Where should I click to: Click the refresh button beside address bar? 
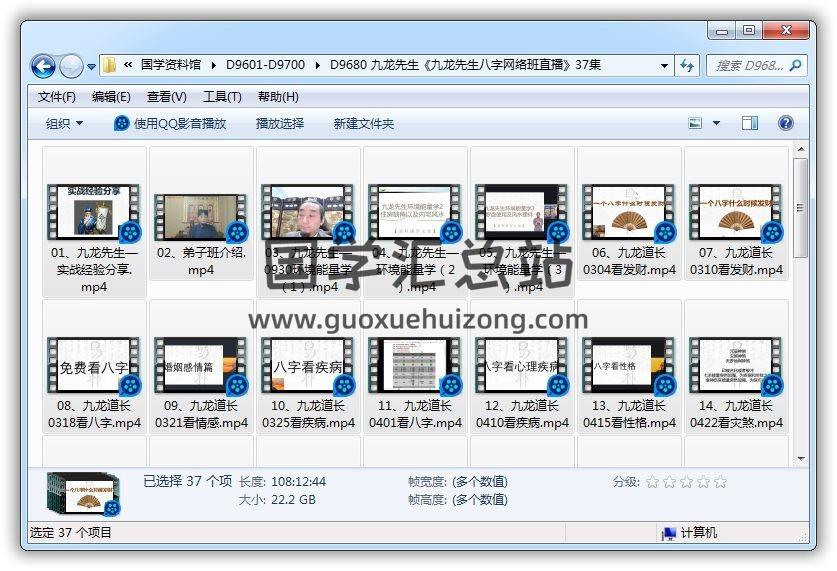[x=687, y=66]
